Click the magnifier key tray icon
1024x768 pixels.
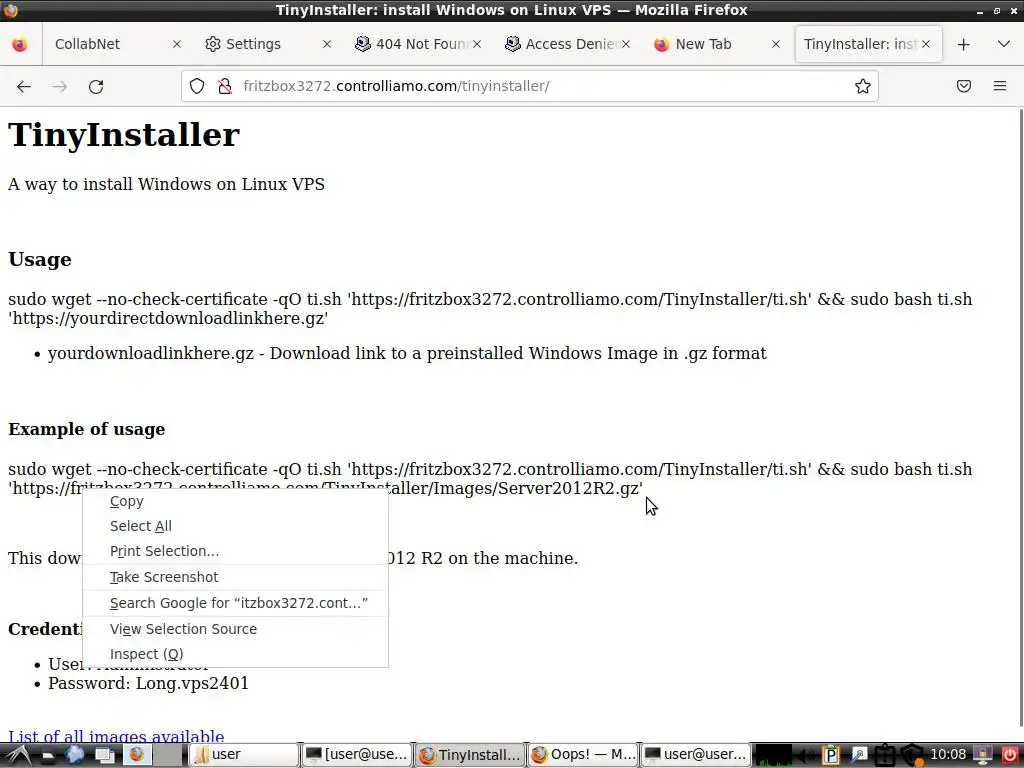[858, 755]
